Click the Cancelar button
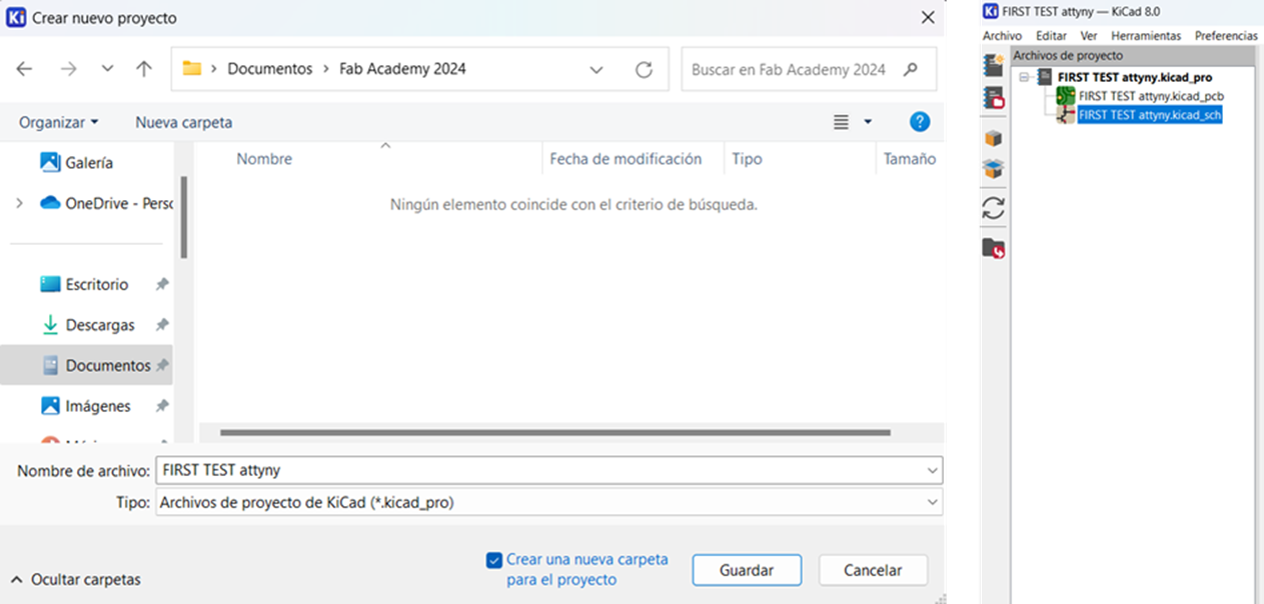The image size is (1264, 604). pos(873,570)
